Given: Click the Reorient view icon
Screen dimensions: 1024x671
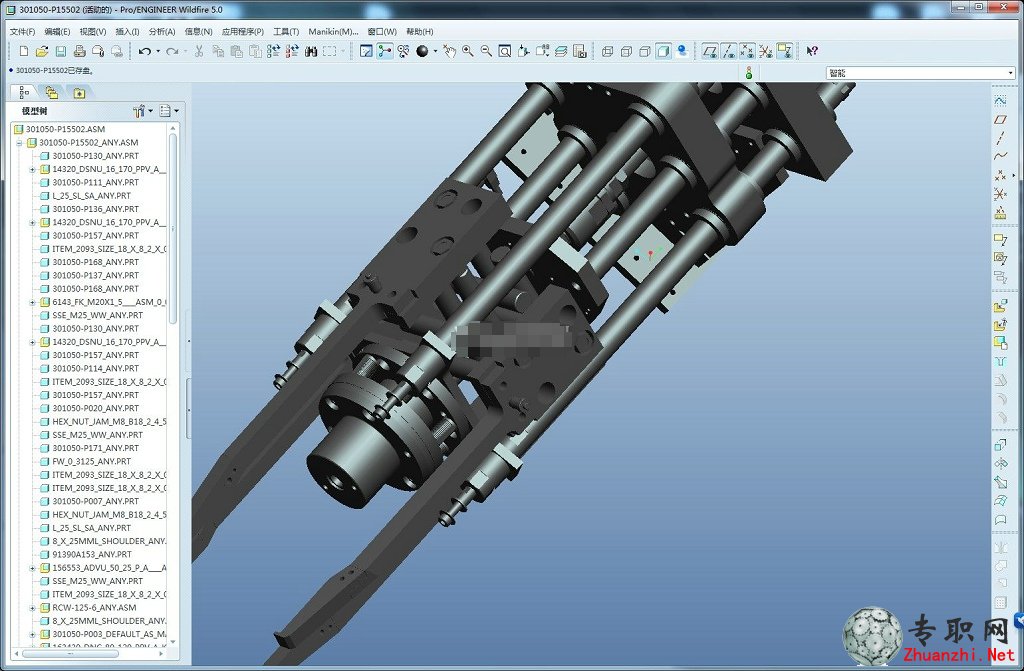Looking at the screenshot, I should coord(523,51).
